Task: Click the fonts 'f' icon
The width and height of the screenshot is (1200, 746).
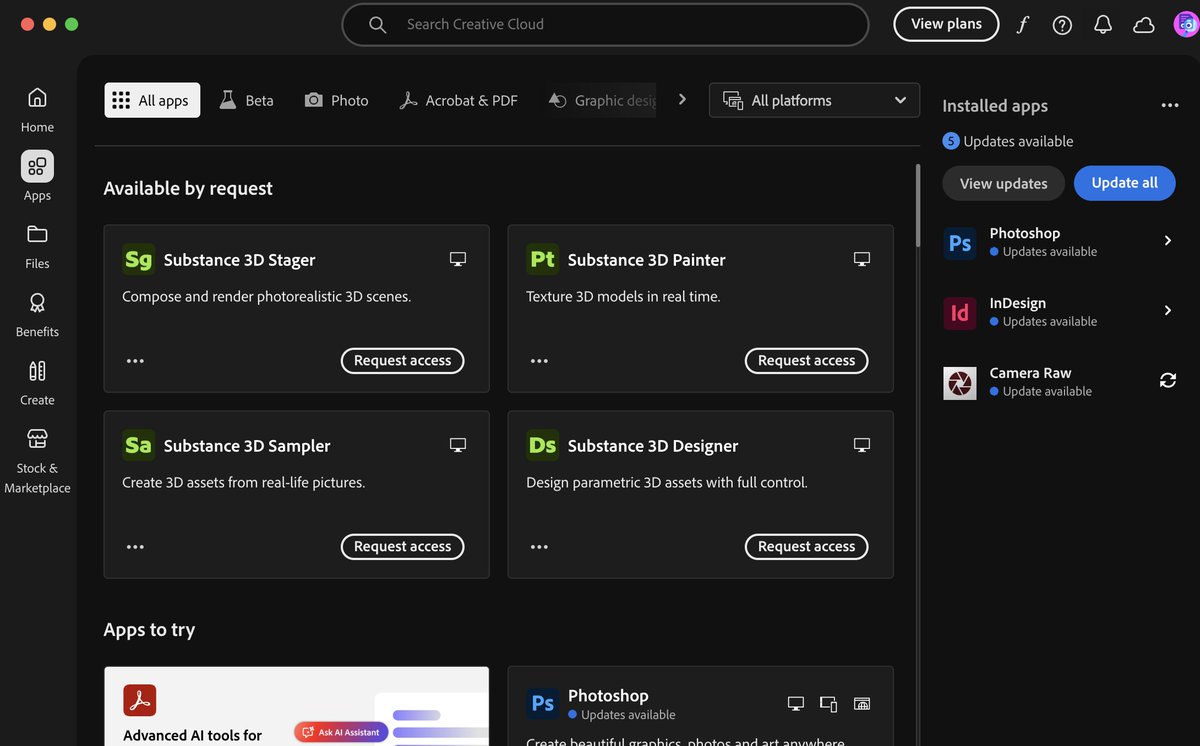Action: (x=1022, y=25)
